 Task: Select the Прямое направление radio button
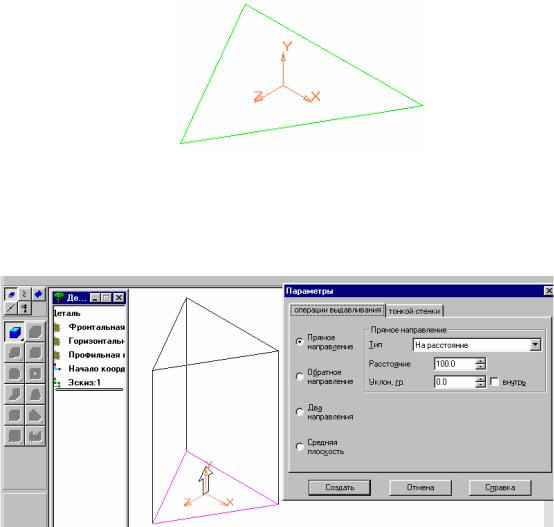click(x=300, y=342)
